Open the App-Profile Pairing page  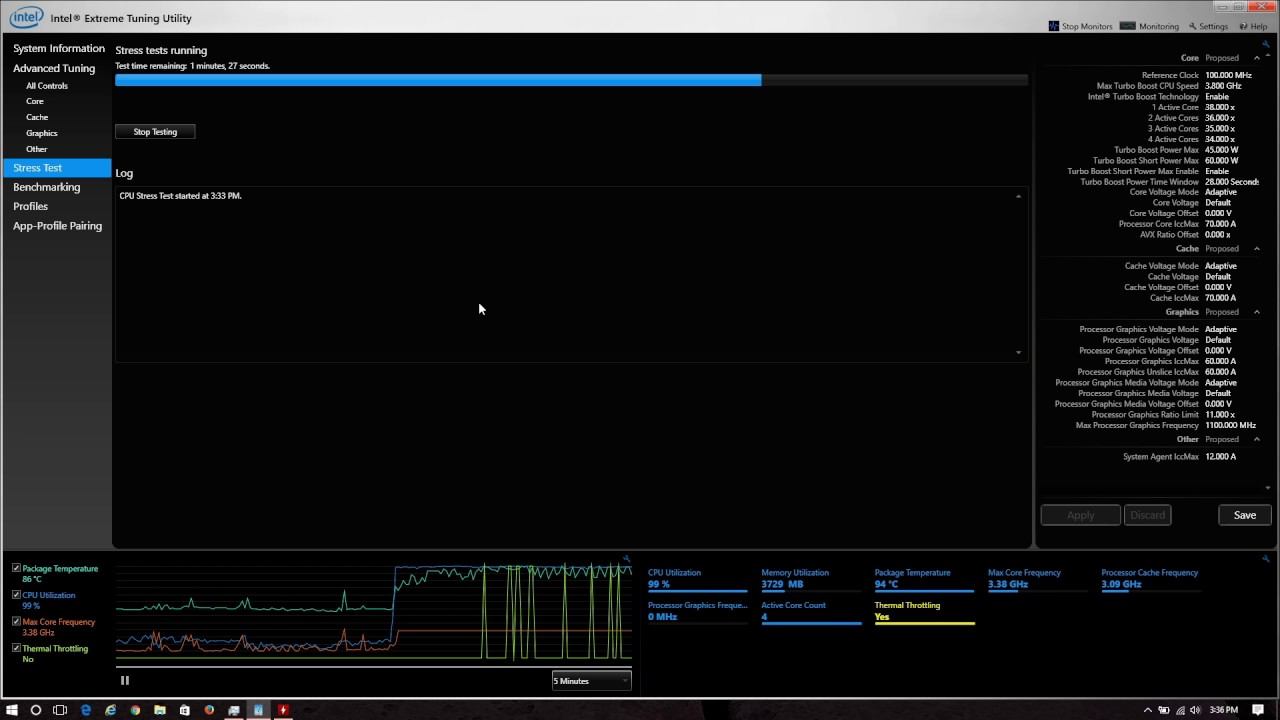click(58, 226)
